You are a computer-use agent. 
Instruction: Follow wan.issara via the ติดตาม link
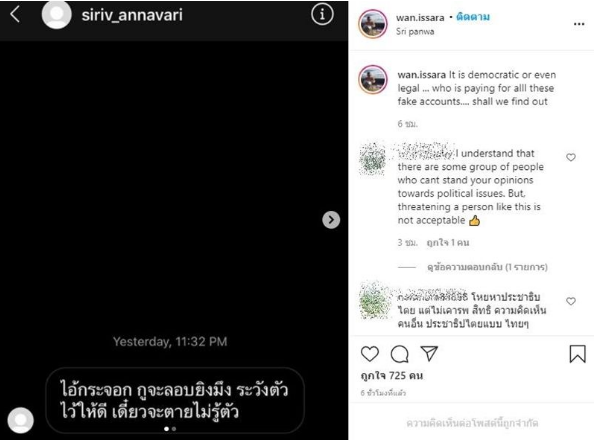click(473, 17)
